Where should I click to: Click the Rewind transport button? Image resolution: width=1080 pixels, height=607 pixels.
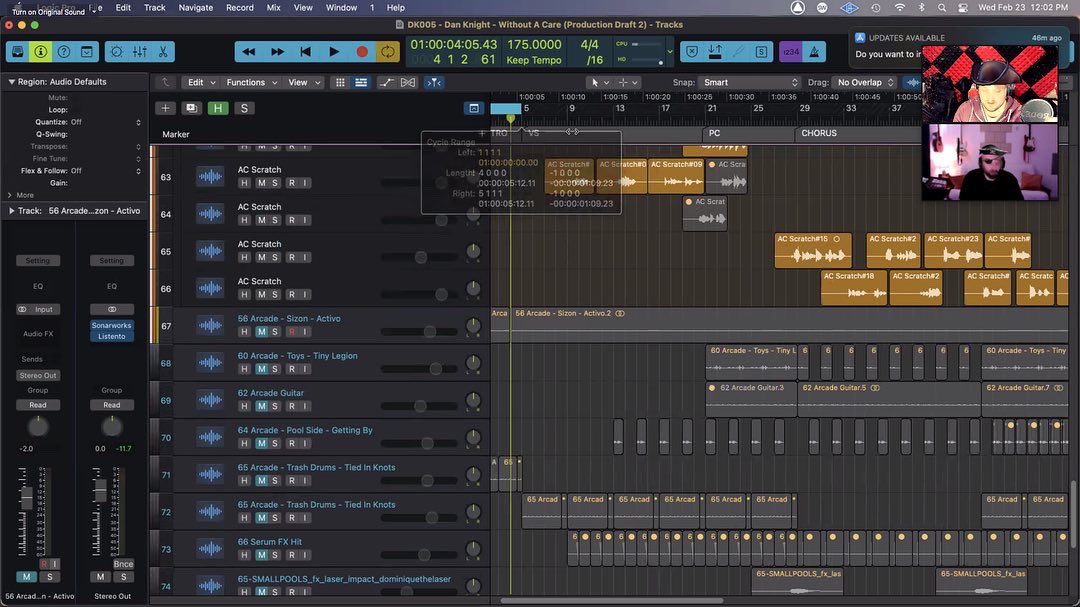[249, 52]
